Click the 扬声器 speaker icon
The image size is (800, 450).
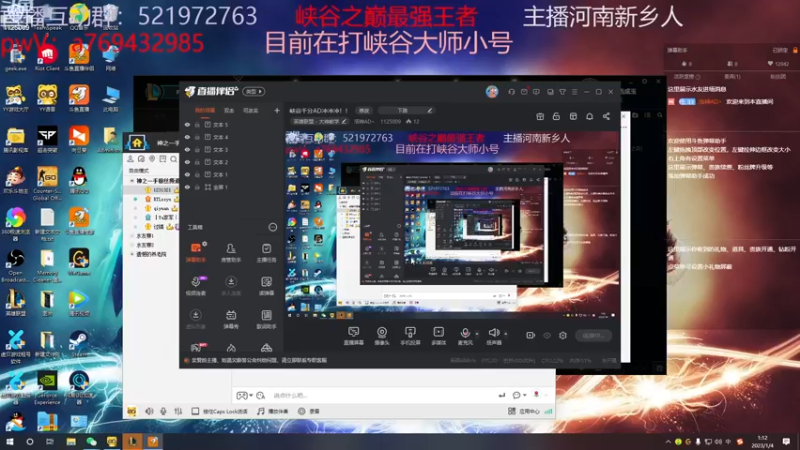pos(494,333)
